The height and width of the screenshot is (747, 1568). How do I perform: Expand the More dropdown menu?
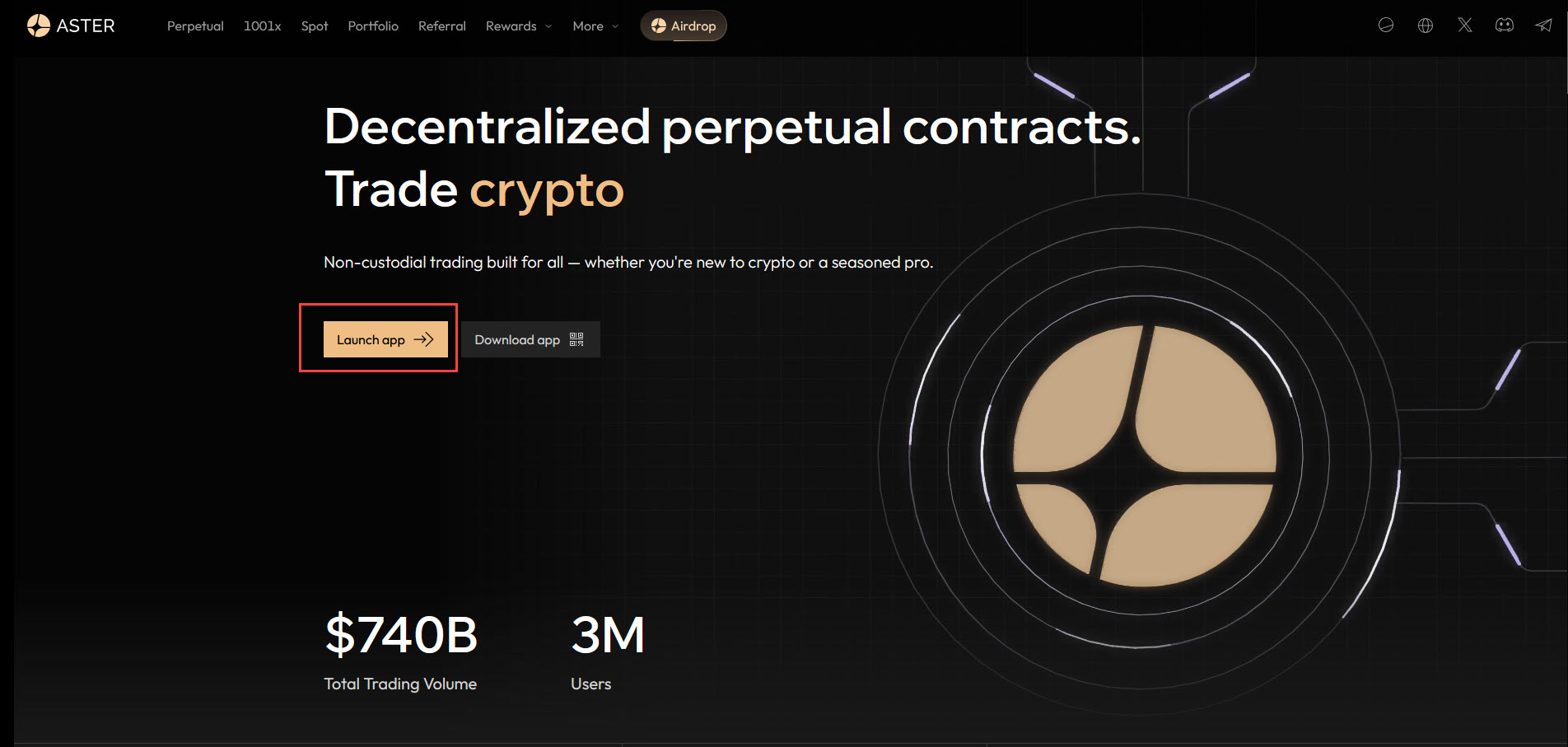[595, 26]
